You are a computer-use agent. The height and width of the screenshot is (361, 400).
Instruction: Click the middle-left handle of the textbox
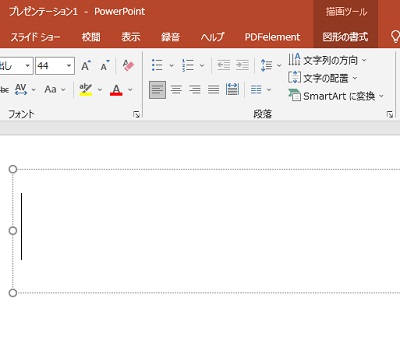pos(13,231)
